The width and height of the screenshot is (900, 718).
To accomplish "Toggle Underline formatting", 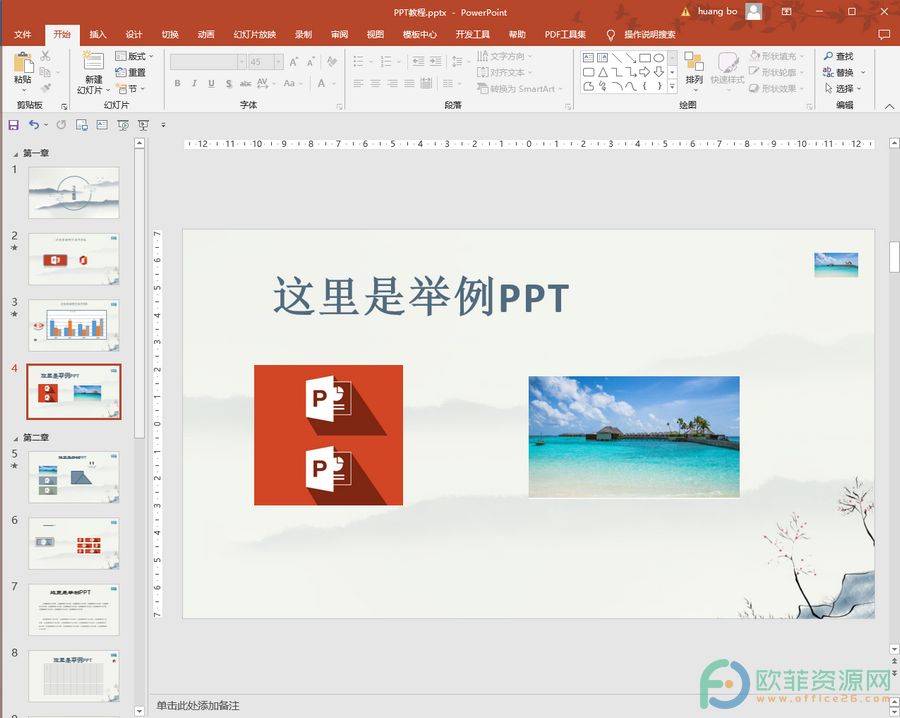I will (x=211, y=83).
